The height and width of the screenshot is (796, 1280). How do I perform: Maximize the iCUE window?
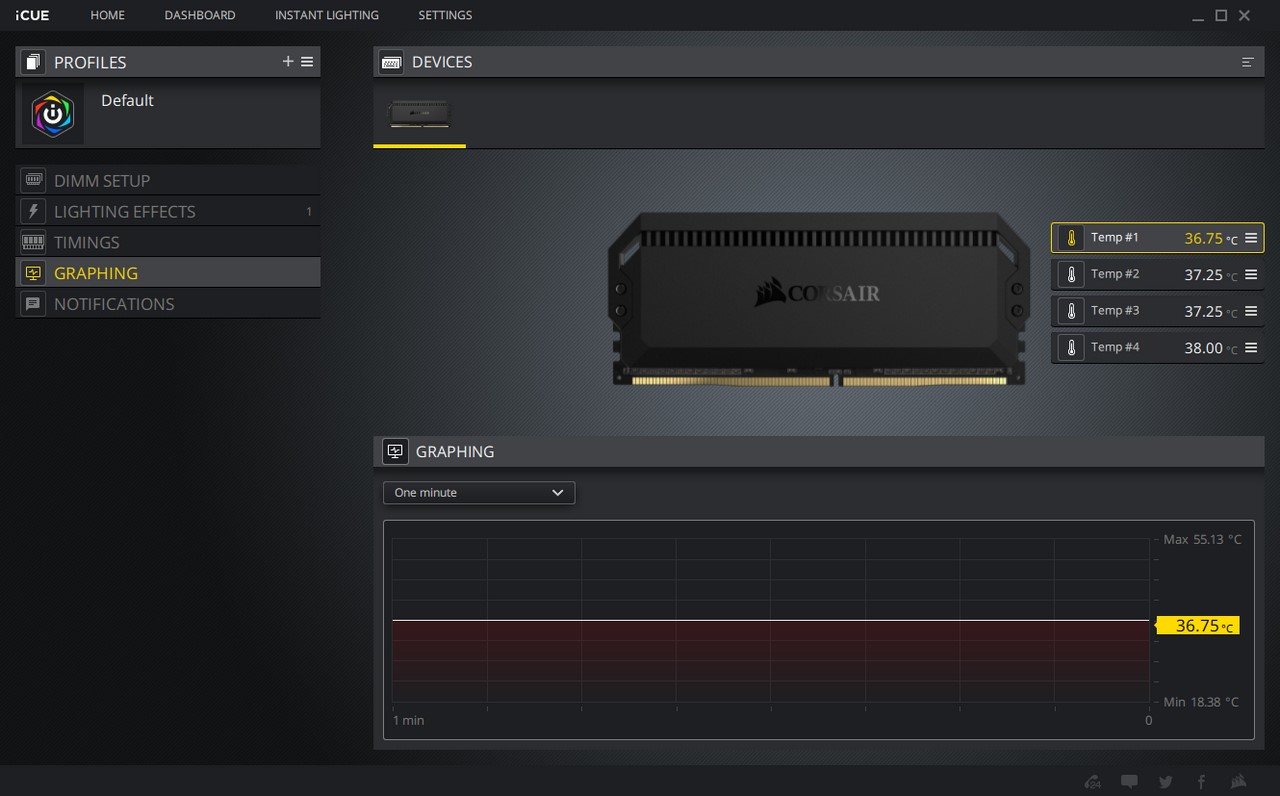pos(1221,16)
